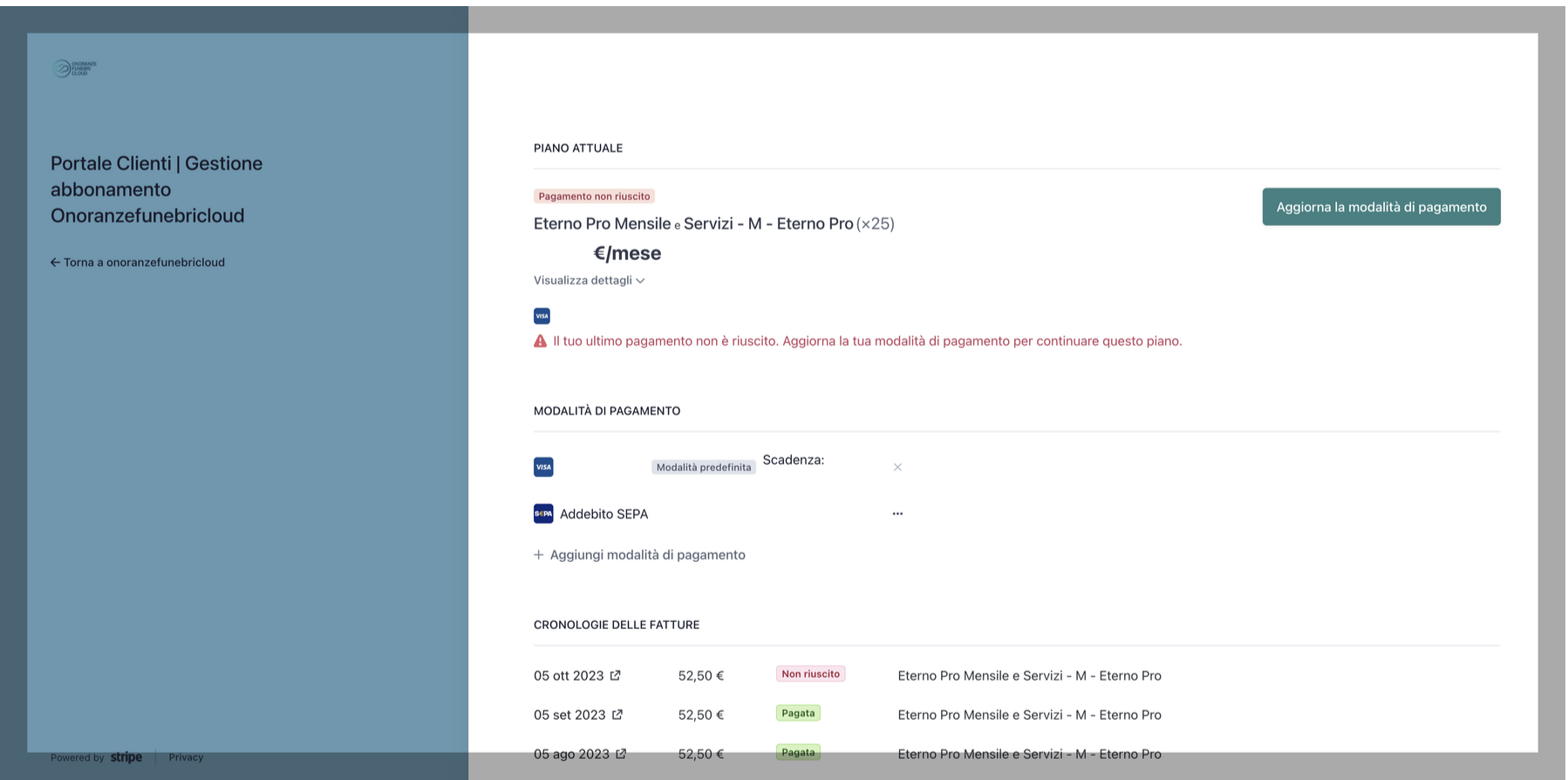
Task: Click the Non riuscito status on October invoice
Action: [810, 674]
